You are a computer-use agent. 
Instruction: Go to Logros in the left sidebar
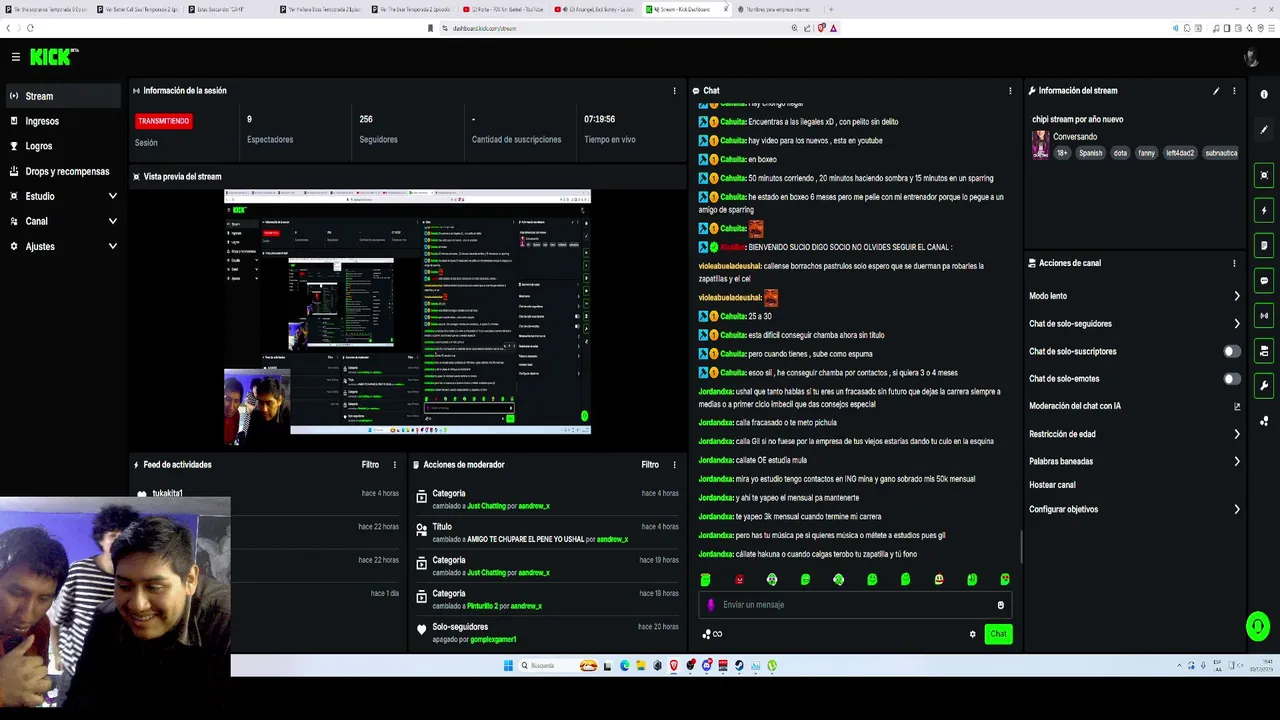point(61,147)
